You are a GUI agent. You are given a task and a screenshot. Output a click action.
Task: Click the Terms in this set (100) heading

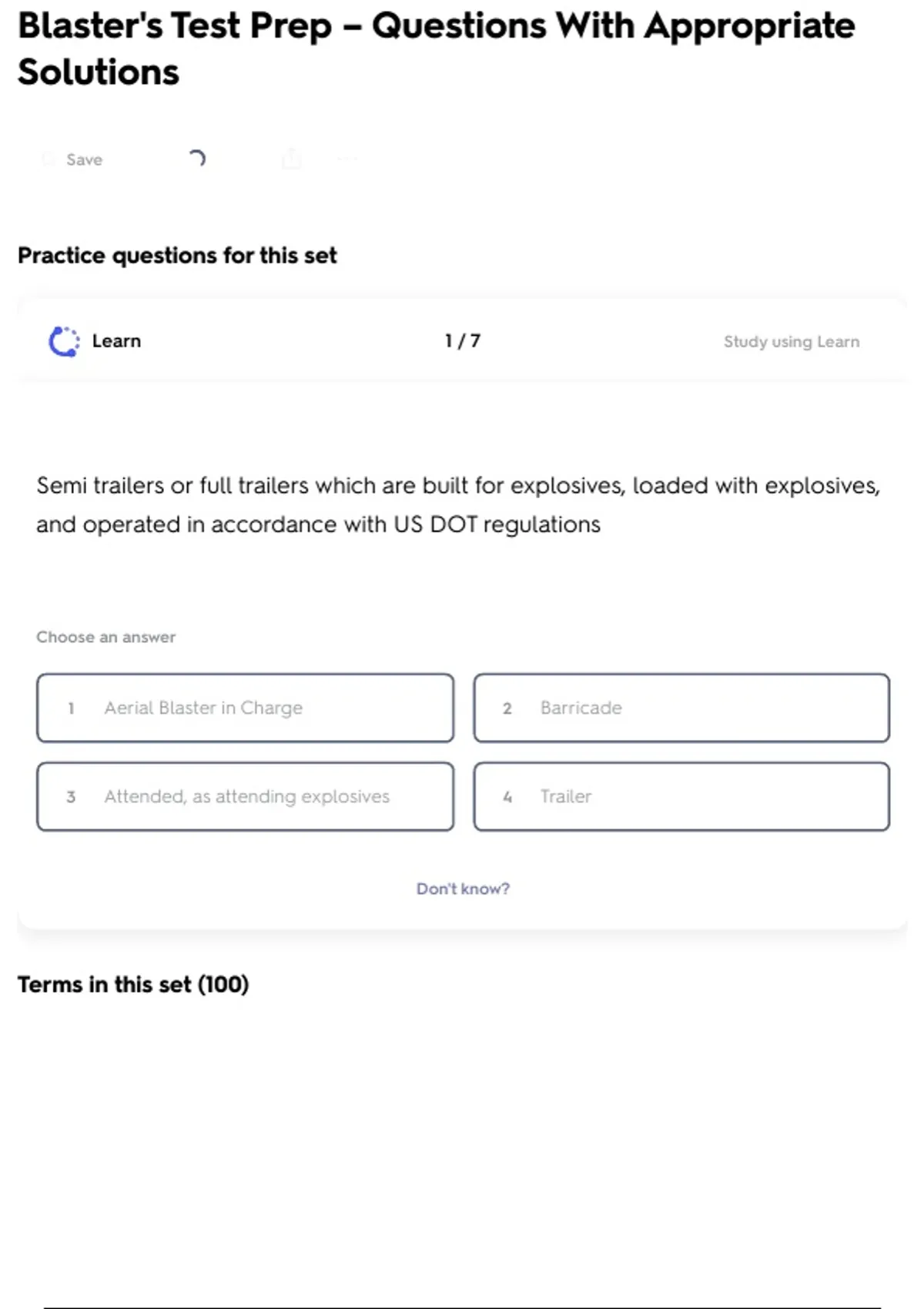coord(133,984)
